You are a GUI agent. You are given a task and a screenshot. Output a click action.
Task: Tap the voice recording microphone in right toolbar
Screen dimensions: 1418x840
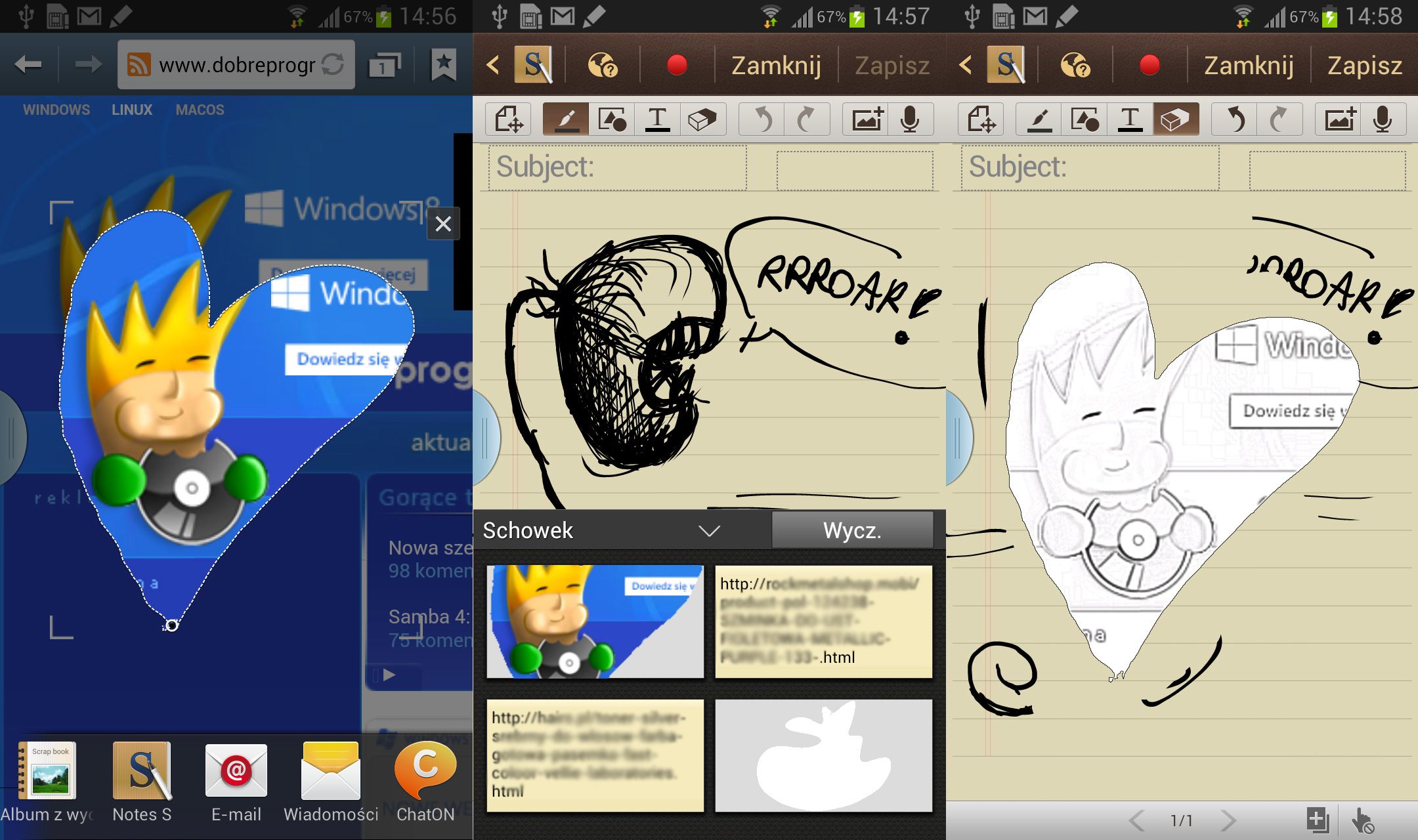coord(1382,119)
